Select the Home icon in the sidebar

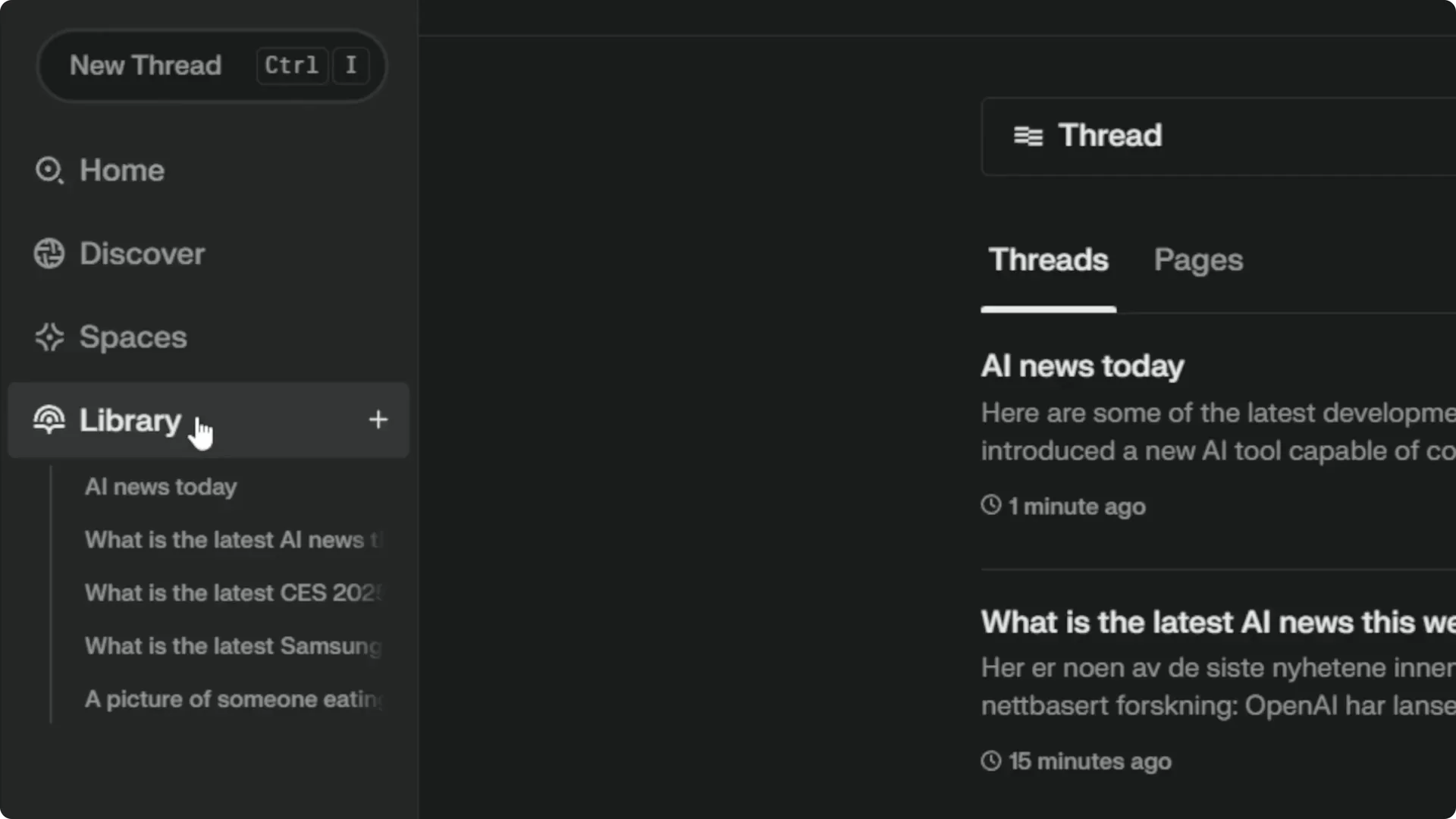(49, 170)
